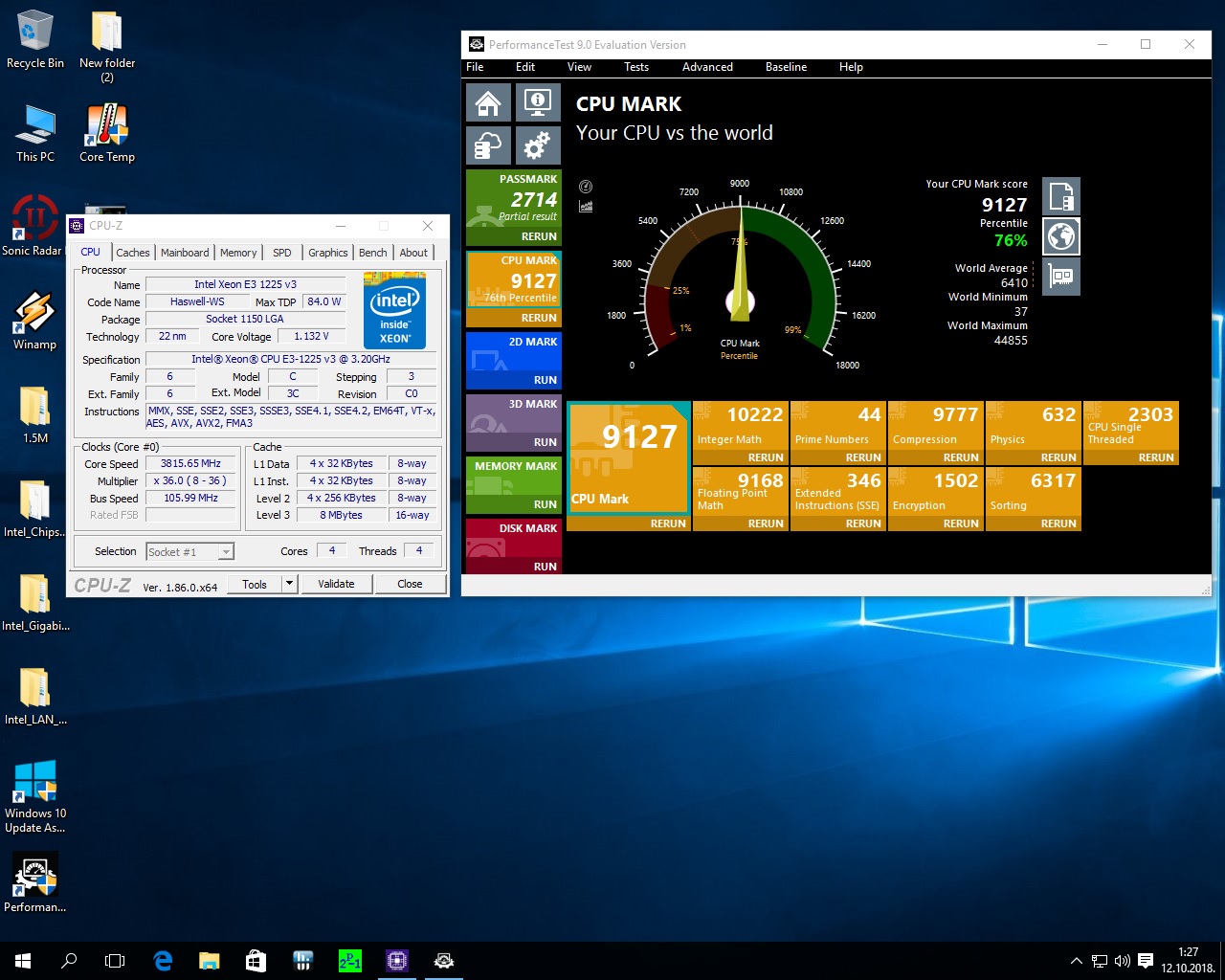Open the 1.5M folder on desktop

[35, 413]
